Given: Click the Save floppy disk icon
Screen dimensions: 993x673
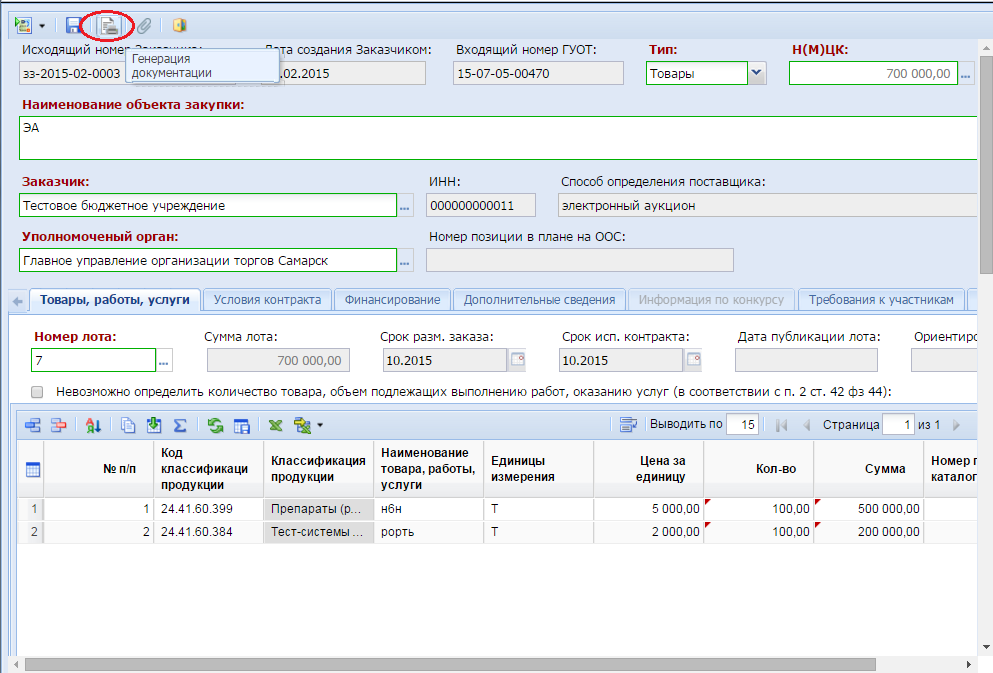Looking at the screenshot, I should (73, 25).
